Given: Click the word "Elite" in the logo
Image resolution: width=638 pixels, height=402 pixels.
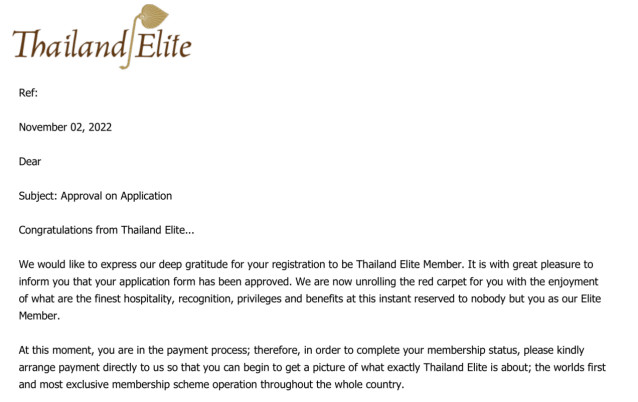Looking at the screenshot, I should [162, 44].
